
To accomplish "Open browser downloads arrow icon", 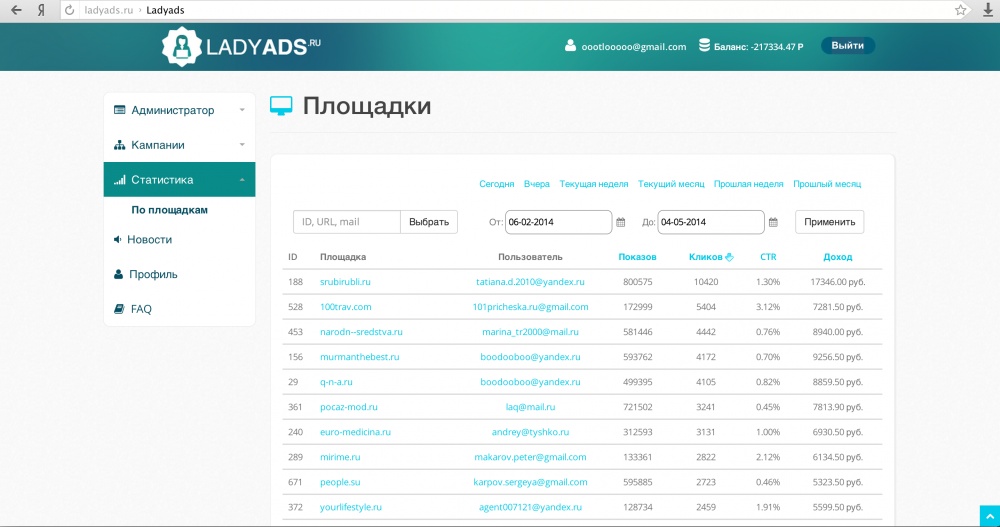I will [988, 10].
